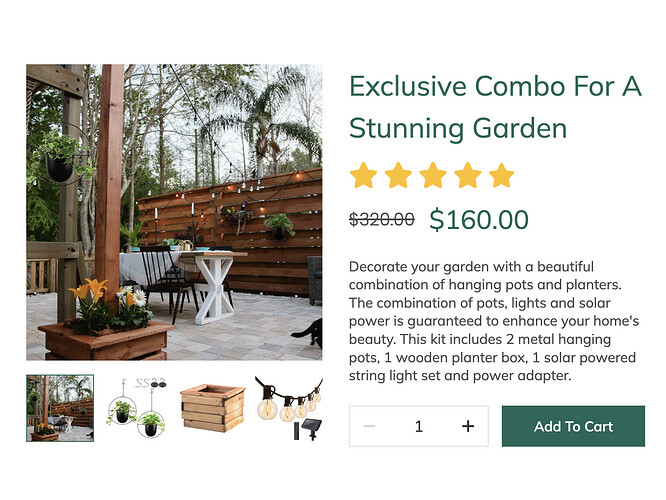Click the main garden product image
The height and width of the screenshot is (500, 666).
pos(174,212)
